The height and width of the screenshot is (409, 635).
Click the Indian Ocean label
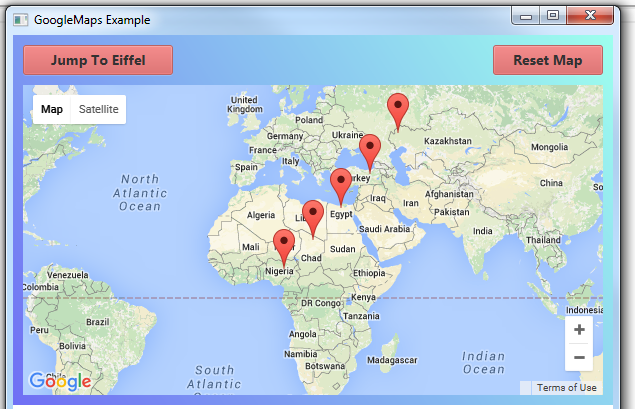click(484, 363)
